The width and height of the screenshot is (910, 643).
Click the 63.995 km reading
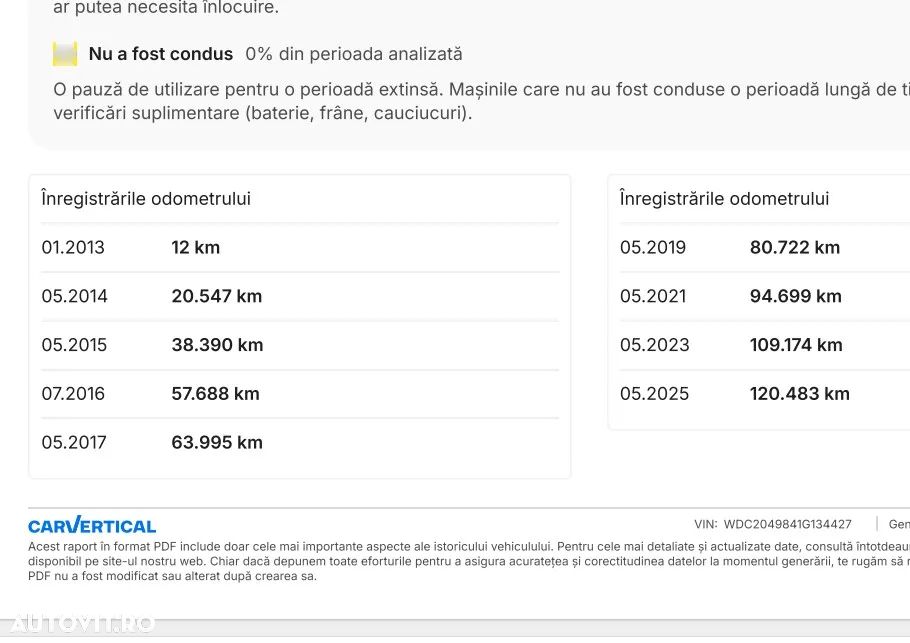click(217, 442)
